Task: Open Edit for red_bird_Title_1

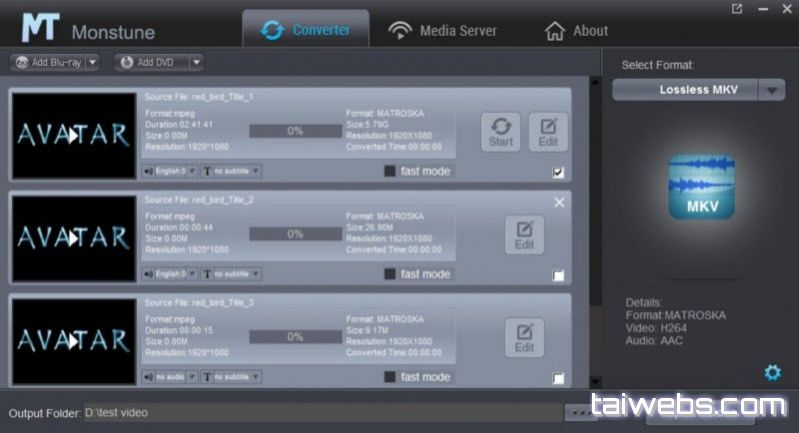Action: 547,131
